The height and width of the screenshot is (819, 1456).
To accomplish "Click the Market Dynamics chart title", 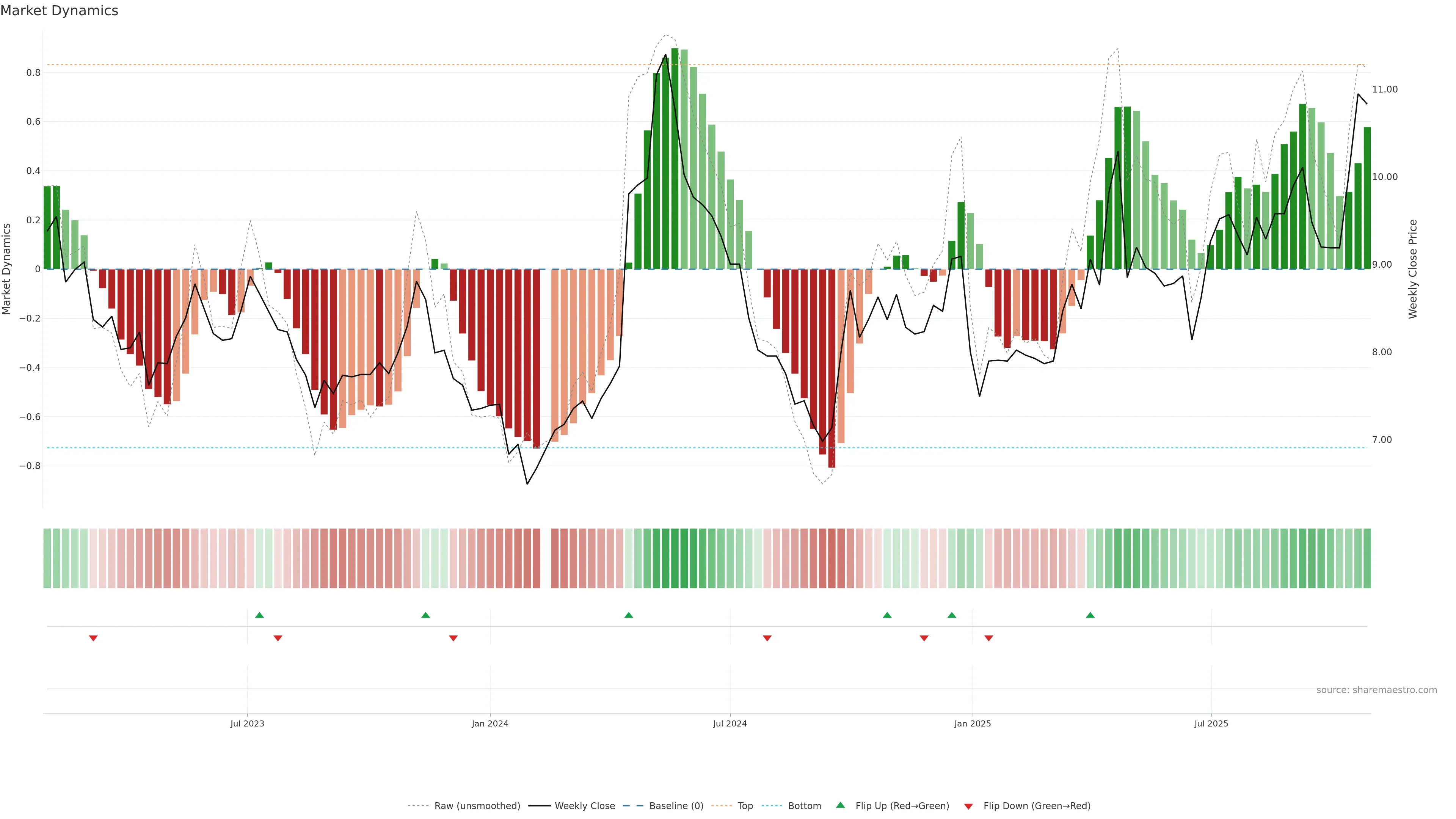I will pyautogui.click(x=60, y=11).
